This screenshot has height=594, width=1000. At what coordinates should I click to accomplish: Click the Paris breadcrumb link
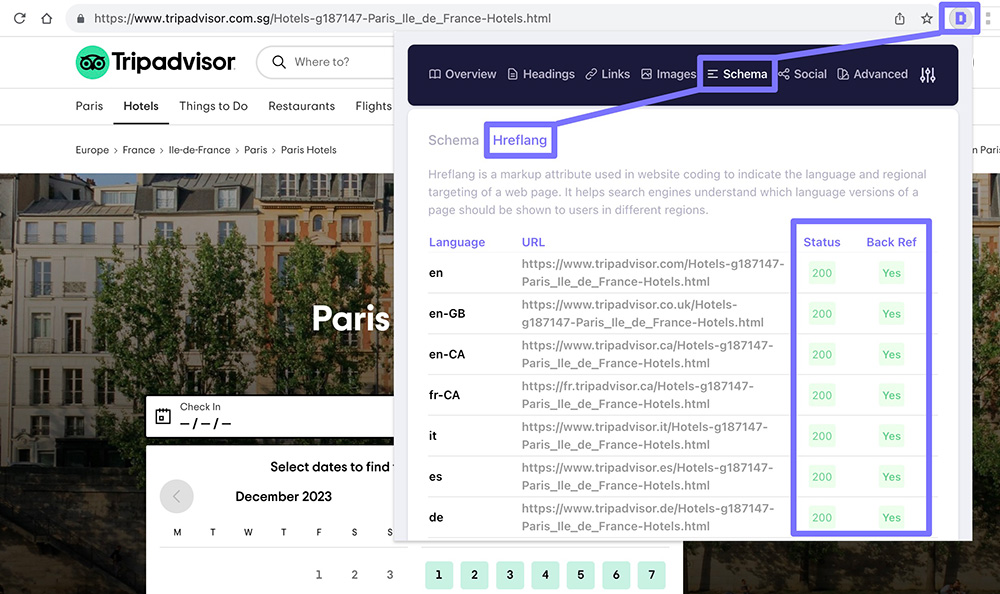256,150
